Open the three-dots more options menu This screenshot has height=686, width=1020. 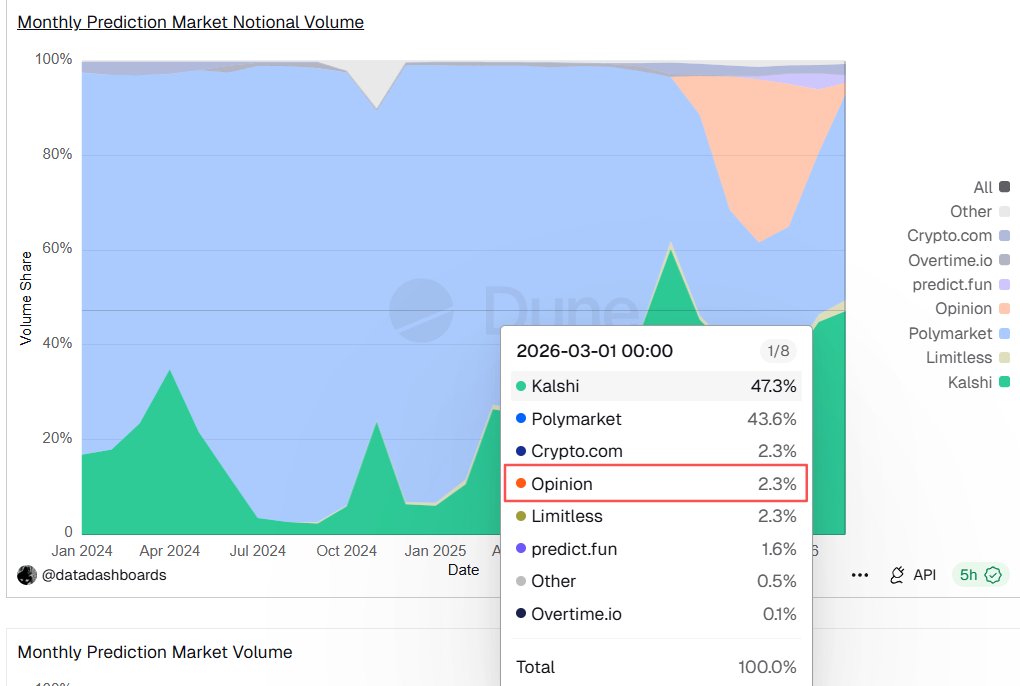coord(859,575)
